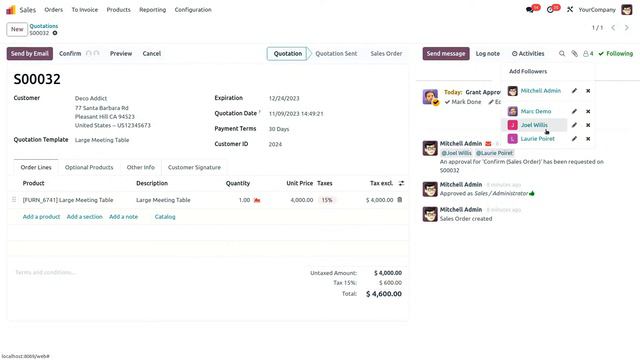Open Reporting menu
640x360 pixels.
coord(152,9)
